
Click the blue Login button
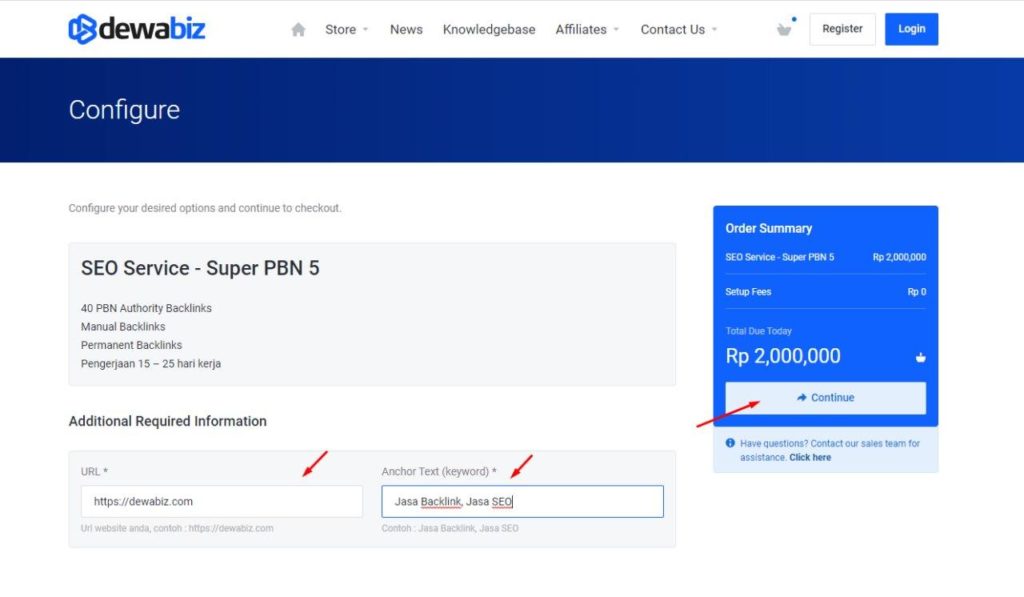pos(911,29)
